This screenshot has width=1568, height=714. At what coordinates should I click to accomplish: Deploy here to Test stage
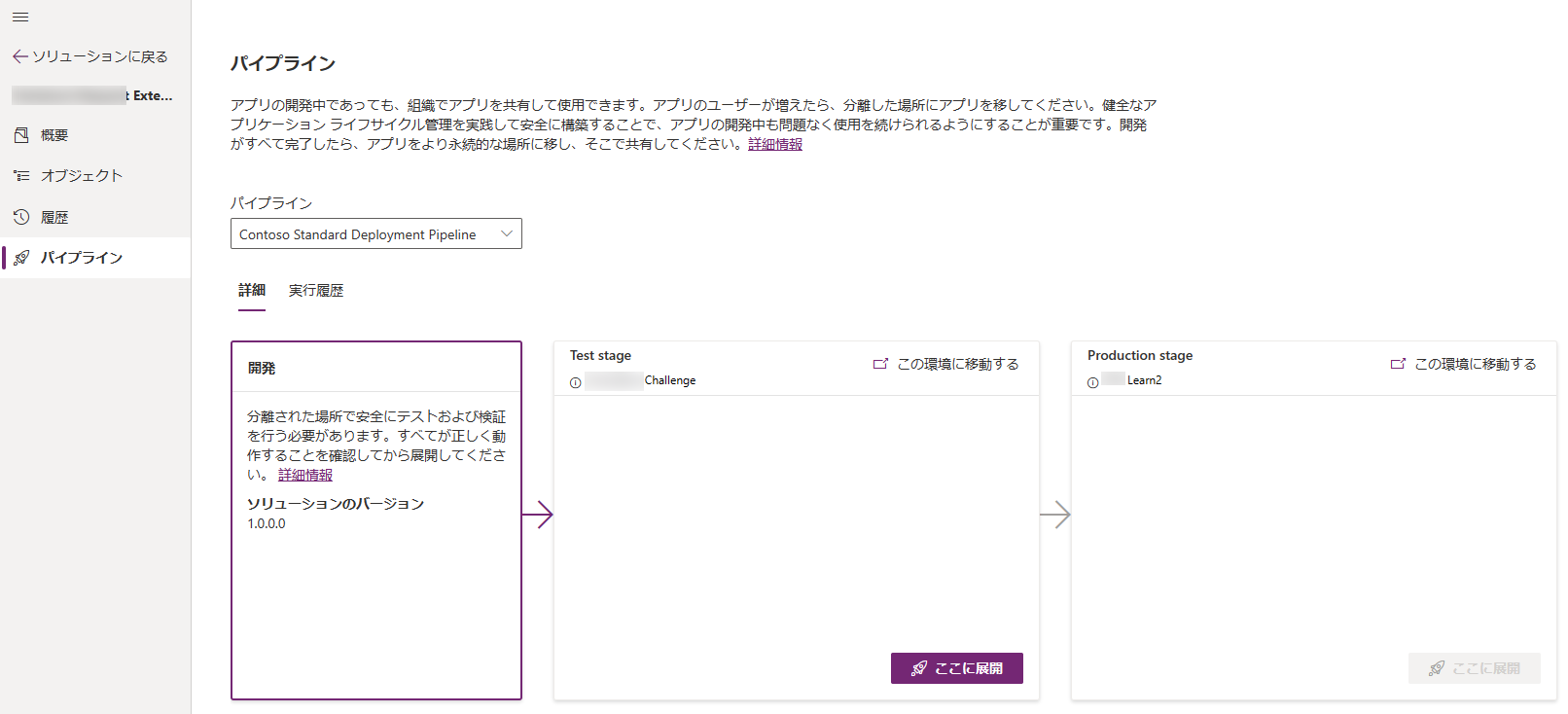(x=957, y=668)
